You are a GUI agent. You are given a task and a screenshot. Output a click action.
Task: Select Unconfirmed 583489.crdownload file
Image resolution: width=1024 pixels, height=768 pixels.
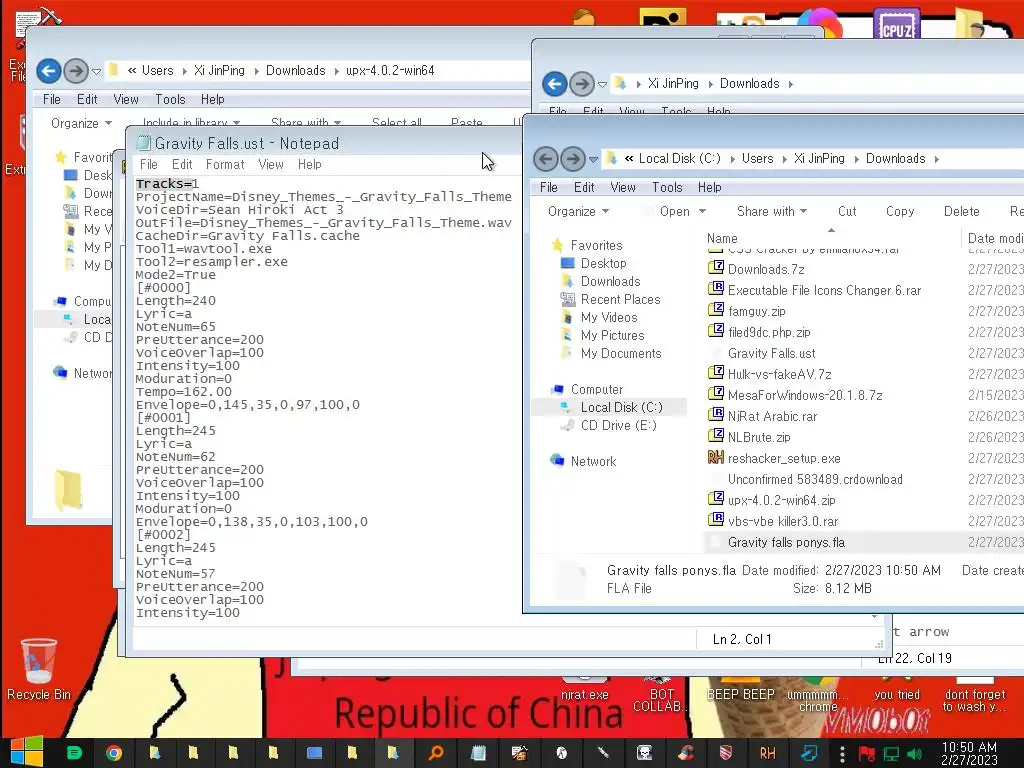[815, 479]
